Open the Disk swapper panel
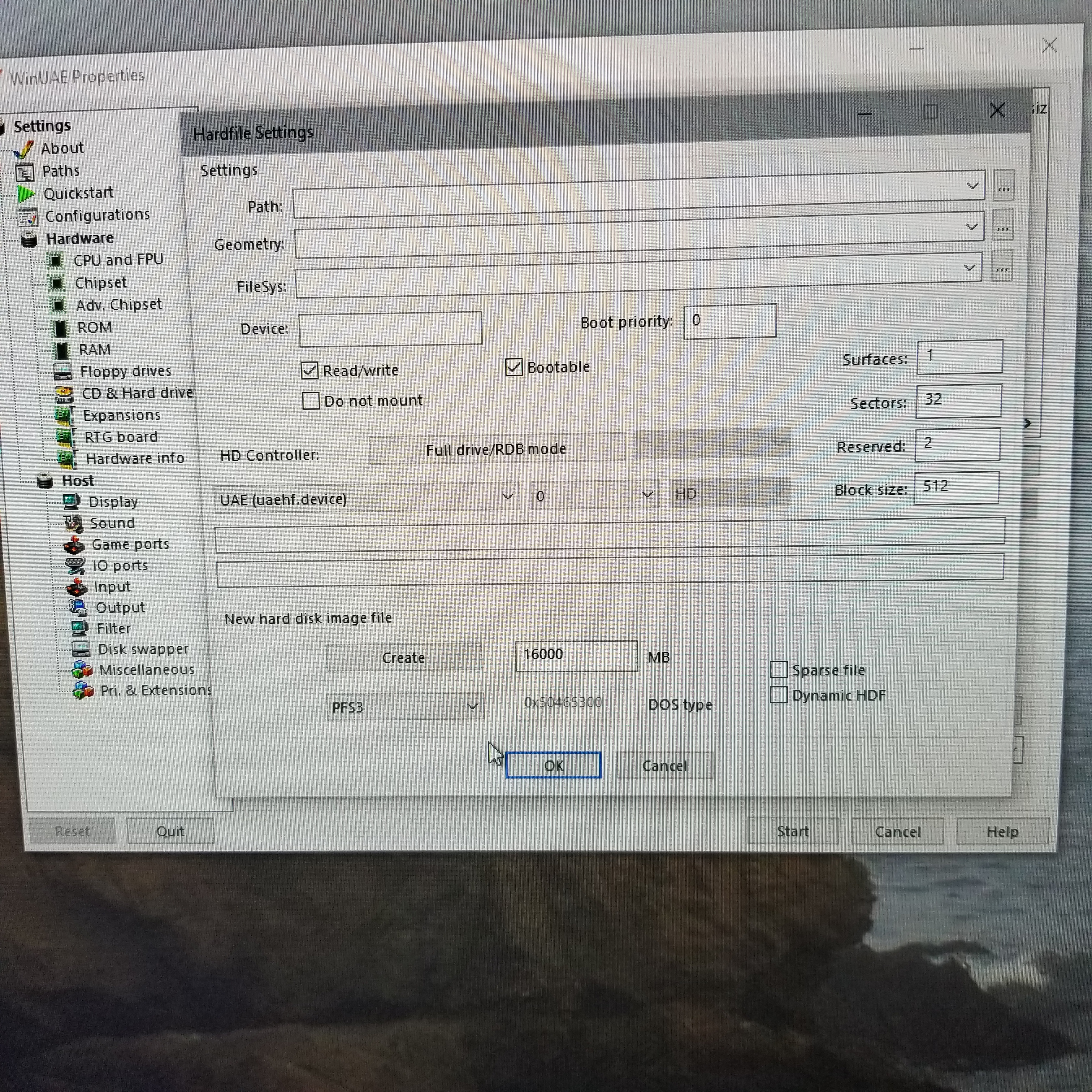This screenshot has width=1092, height=1092. click(x=142, y=649)
